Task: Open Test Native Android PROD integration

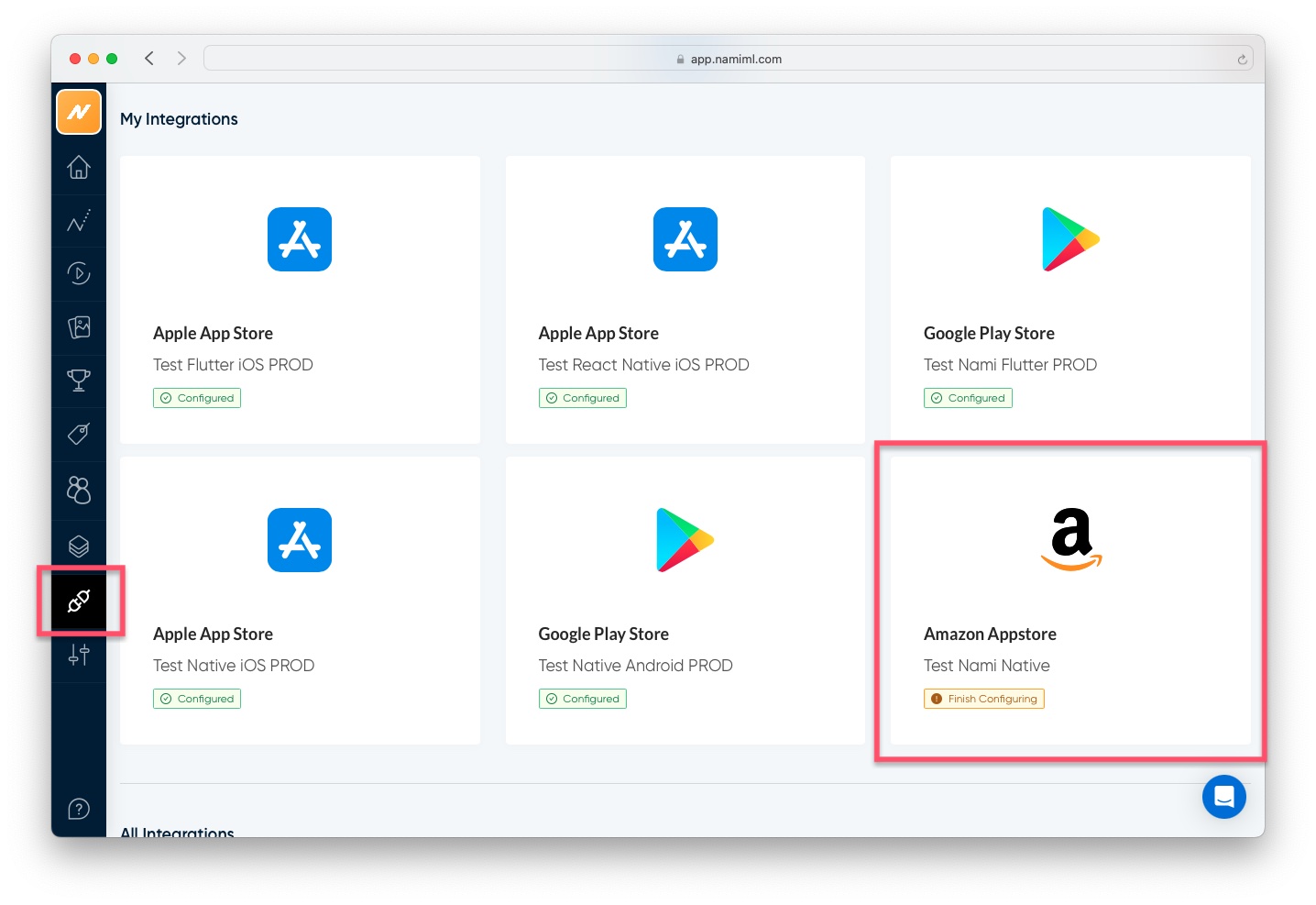Action: click(685, 601)
